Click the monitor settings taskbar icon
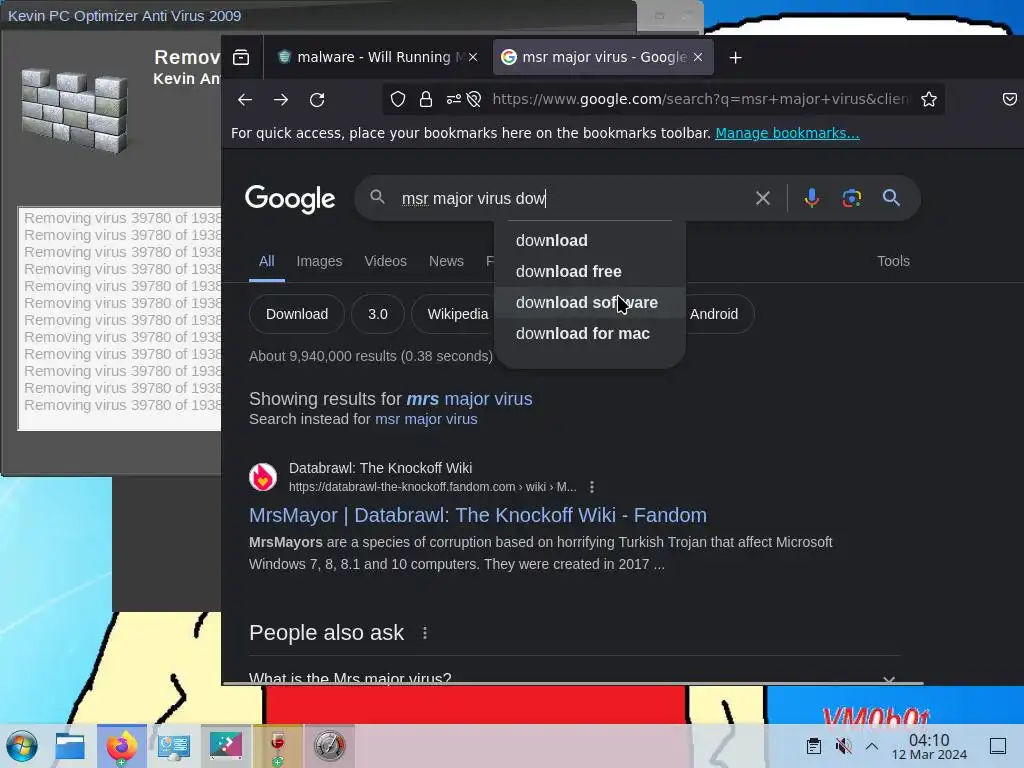Image resolution: width=1024 pixels, height=768 pixels. (174, 746)
